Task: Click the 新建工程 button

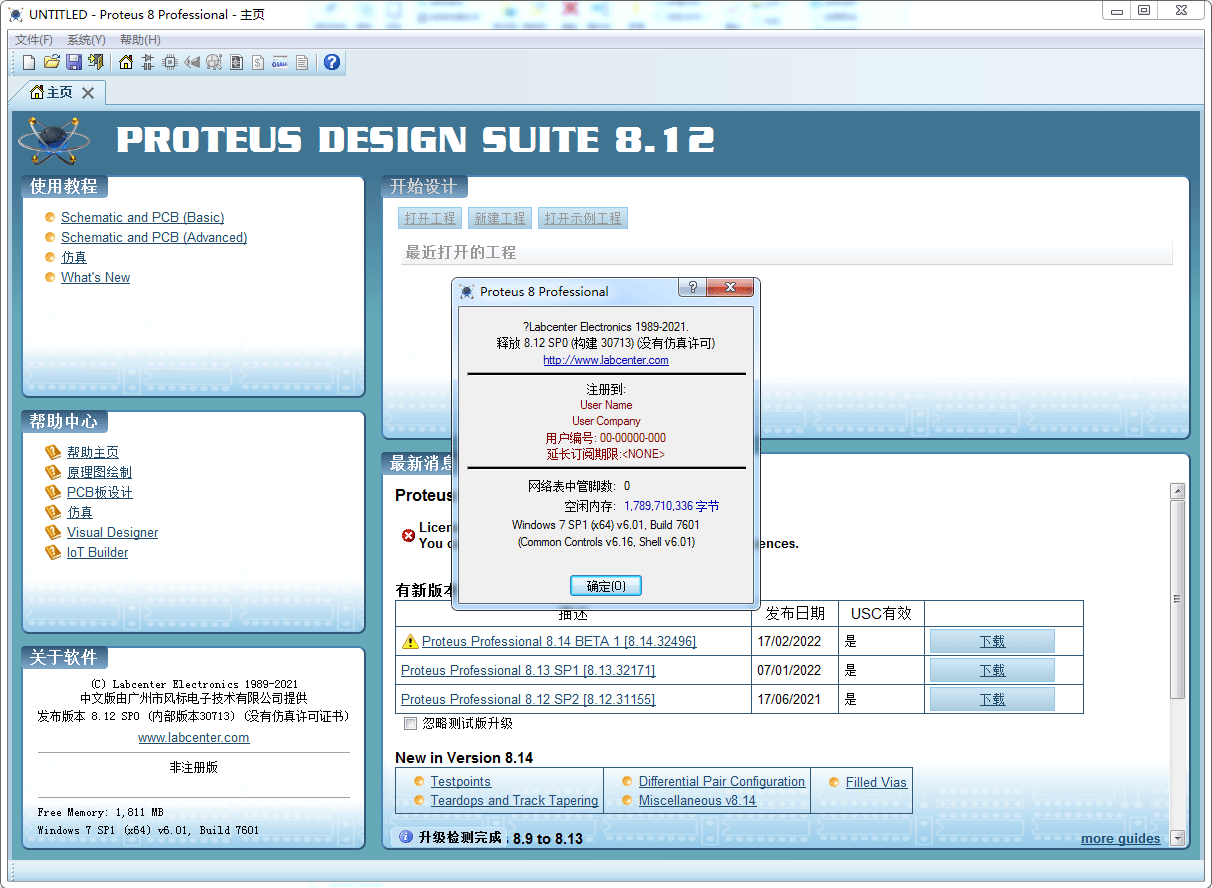Action: click(499, 218)
